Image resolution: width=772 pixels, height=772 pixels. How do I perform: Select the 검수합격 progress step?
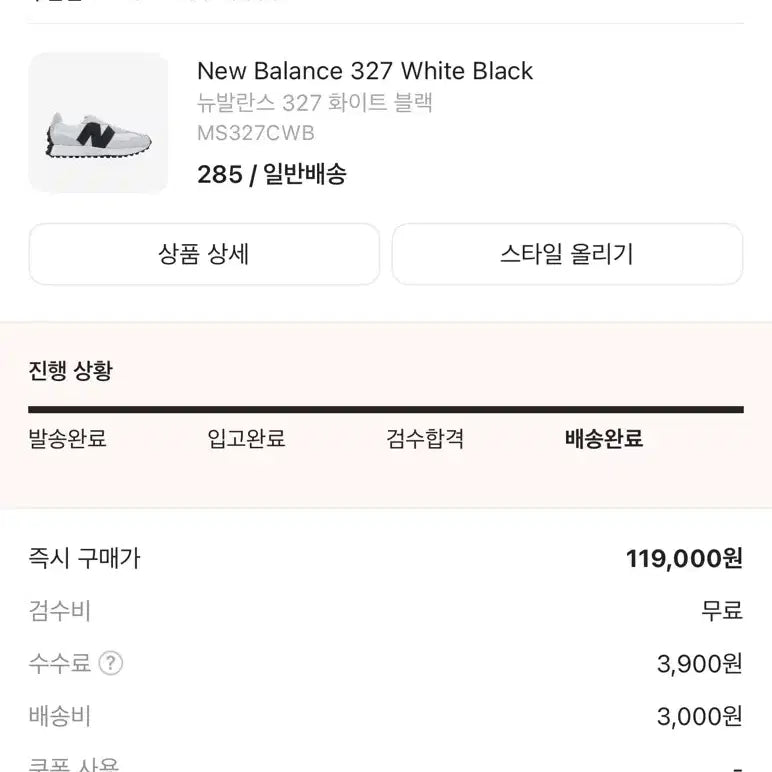(x=425, y=438)
